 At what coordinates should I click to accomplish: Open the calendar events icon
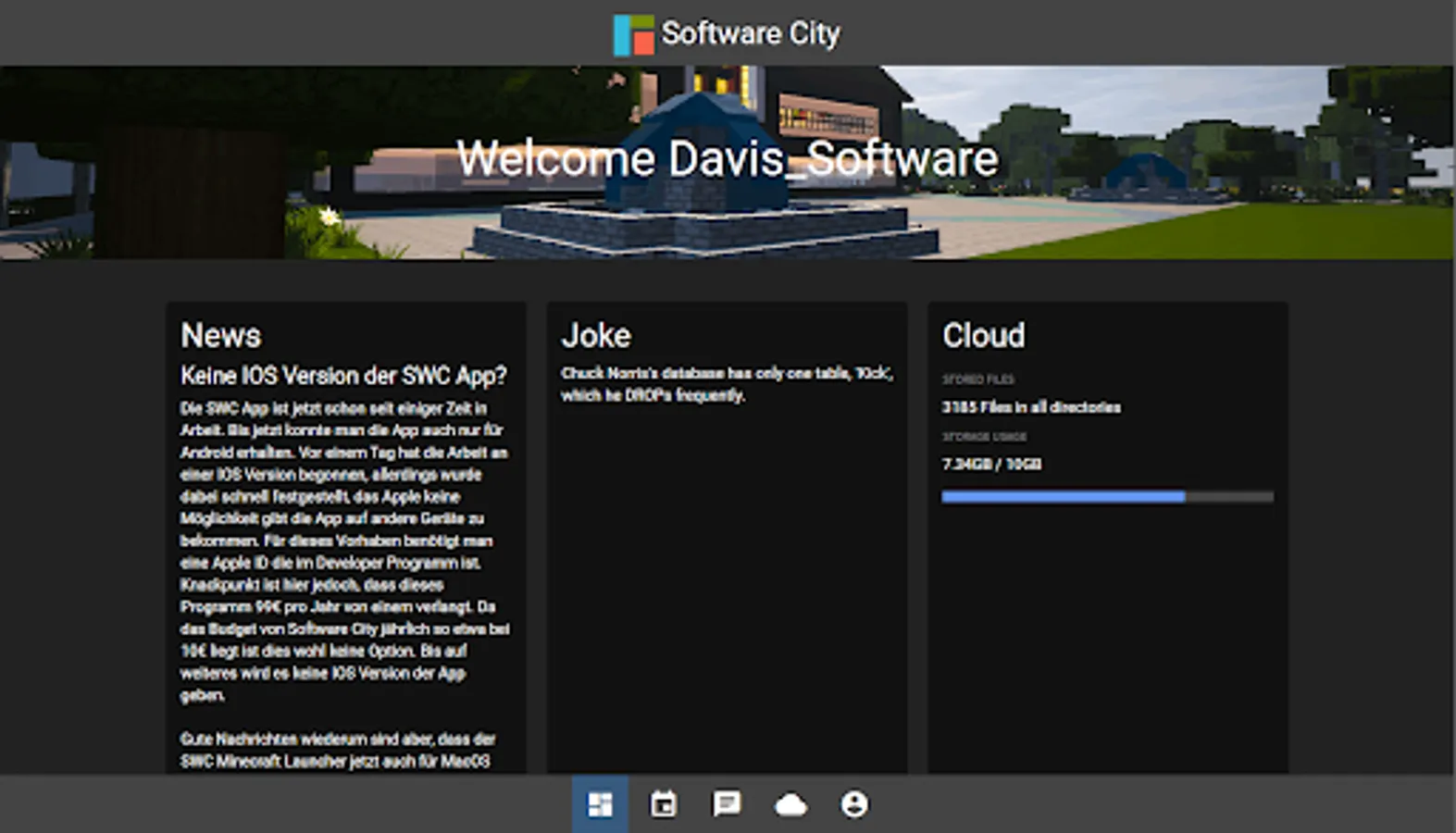pyautogui.click(x=664, y=804)
